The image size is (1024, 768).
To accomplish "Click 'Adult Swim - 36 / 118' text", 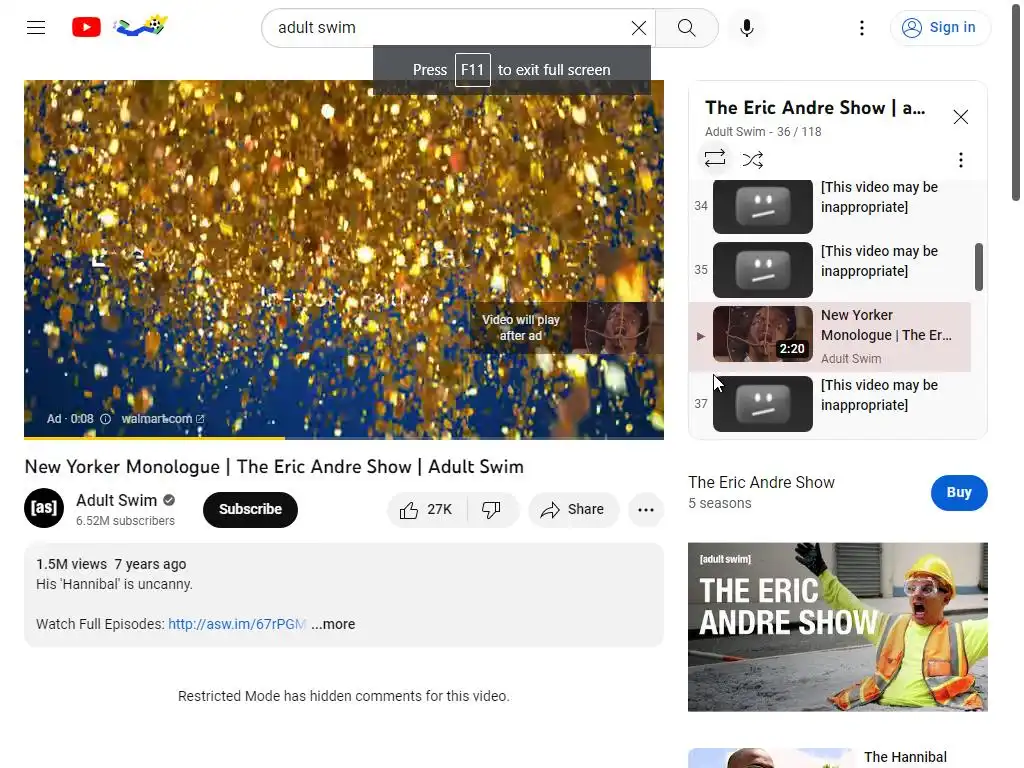I will click(x=763, y=132).
